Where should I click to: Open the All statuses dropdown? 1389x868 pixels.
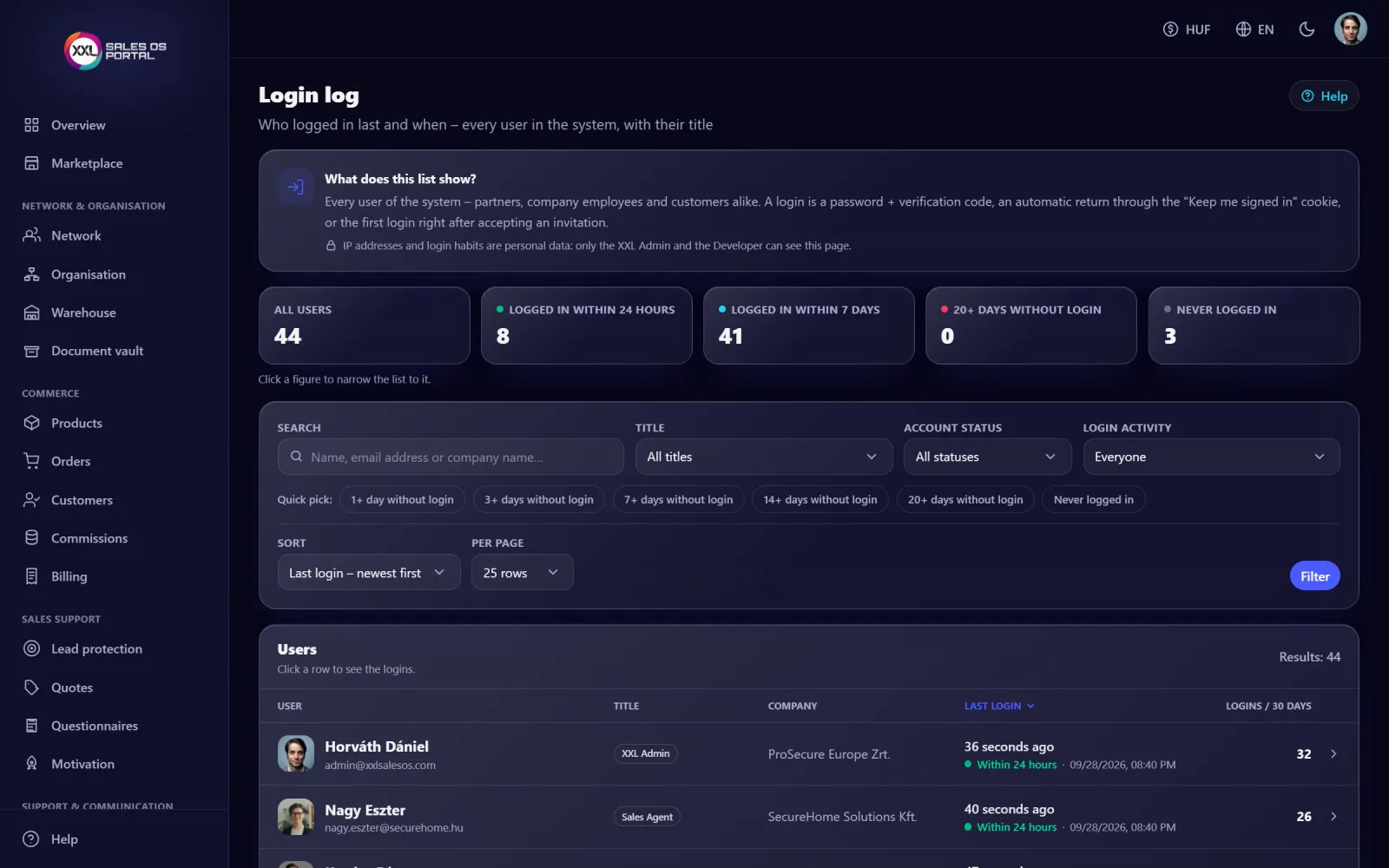tap(988, 457)
